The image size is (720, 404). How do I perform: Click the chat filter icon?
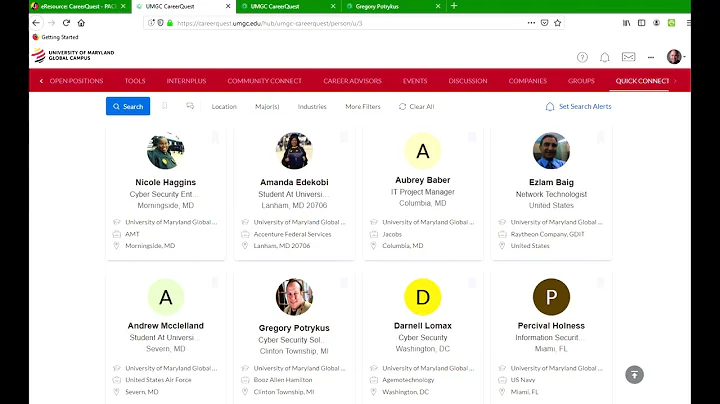point(190,106)
